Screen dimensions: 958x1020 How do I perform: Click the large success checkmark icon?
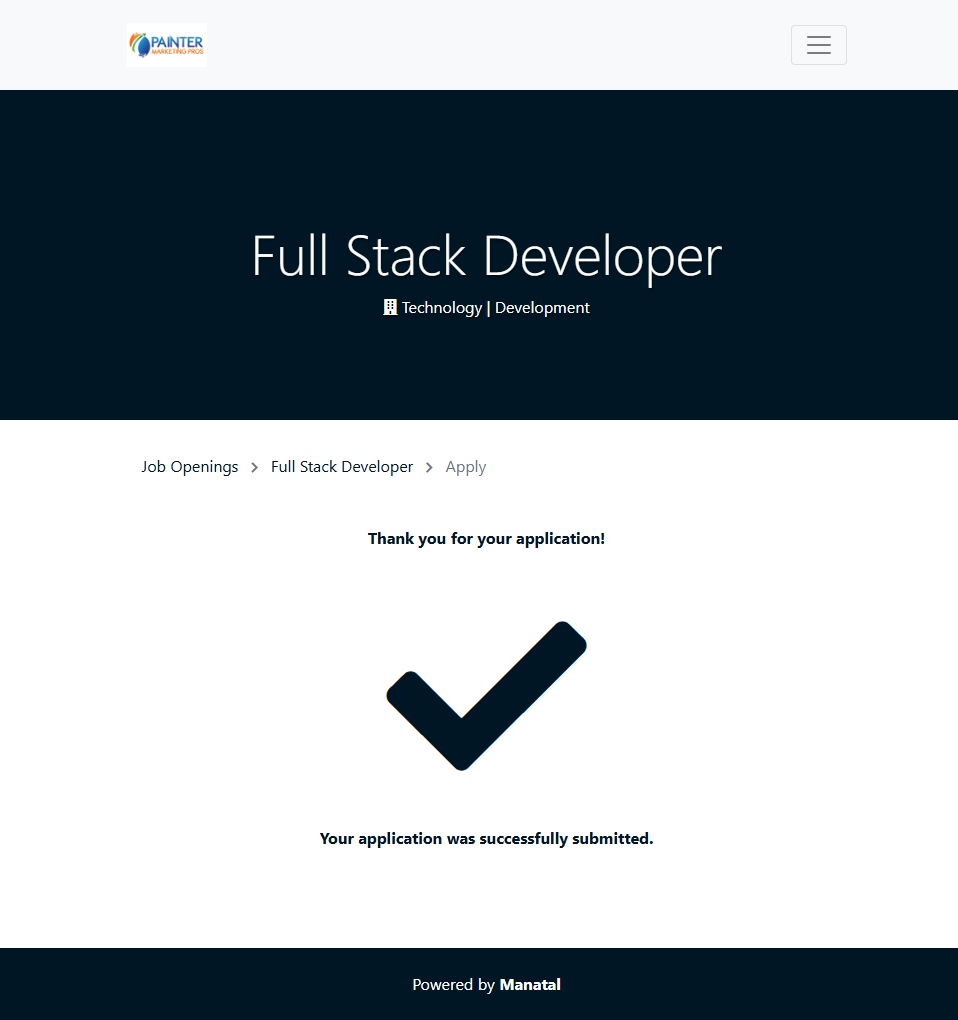486,696
